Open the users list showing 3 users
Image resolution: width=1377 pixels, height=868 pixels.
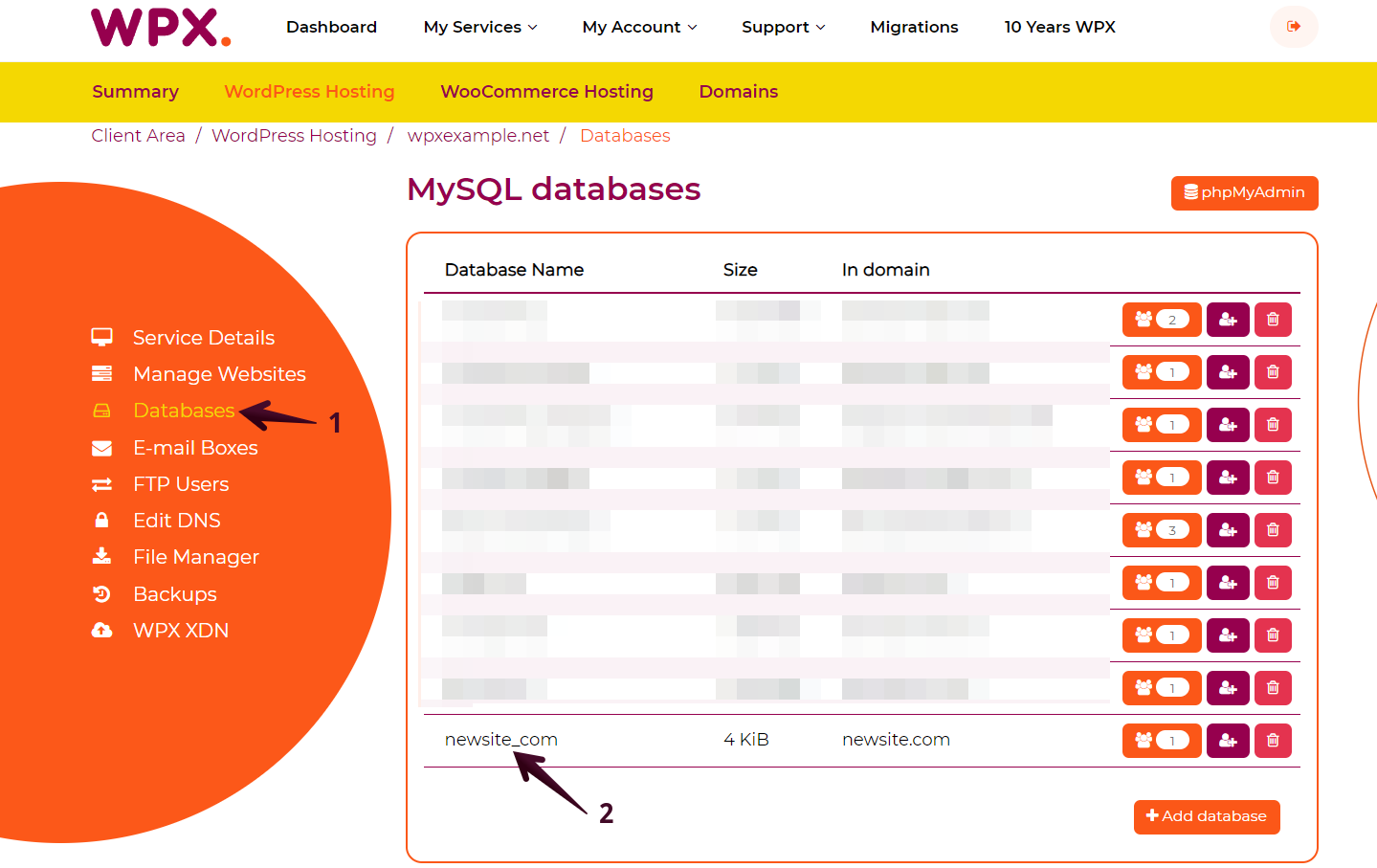pos(1161,530)
